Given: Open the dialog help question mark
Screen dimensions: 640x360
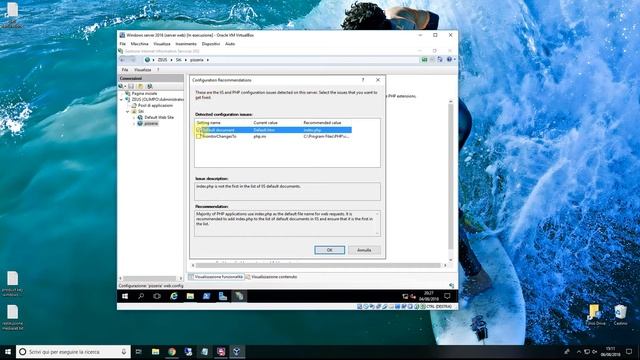Looking at the screenshot, I should tap(363, 80).
